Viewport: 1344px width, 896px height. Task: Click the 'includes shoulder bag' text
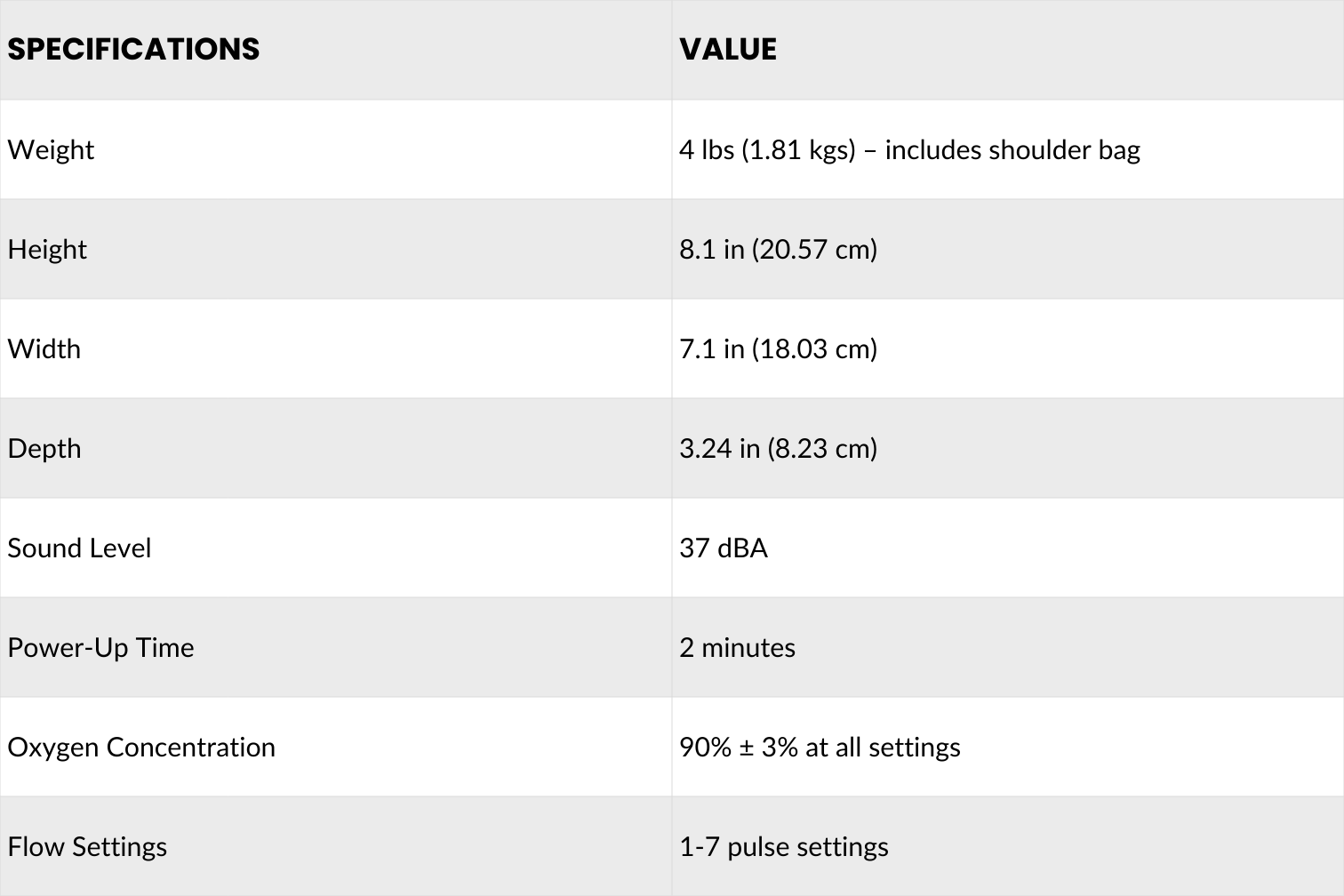point(1012,149)
